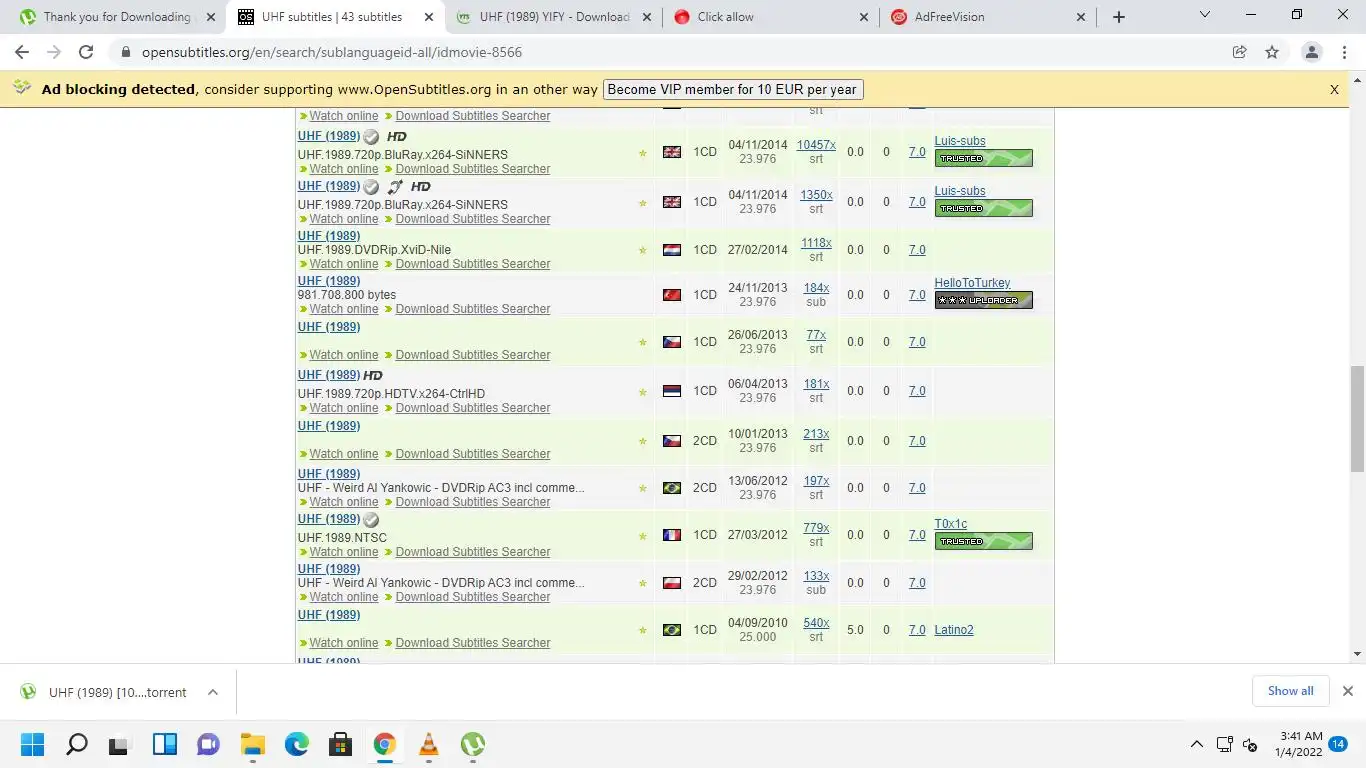This screenshot has height=768, width=1366.
Task: Open the Chrome profile avatar
Action: (1312, 52)
